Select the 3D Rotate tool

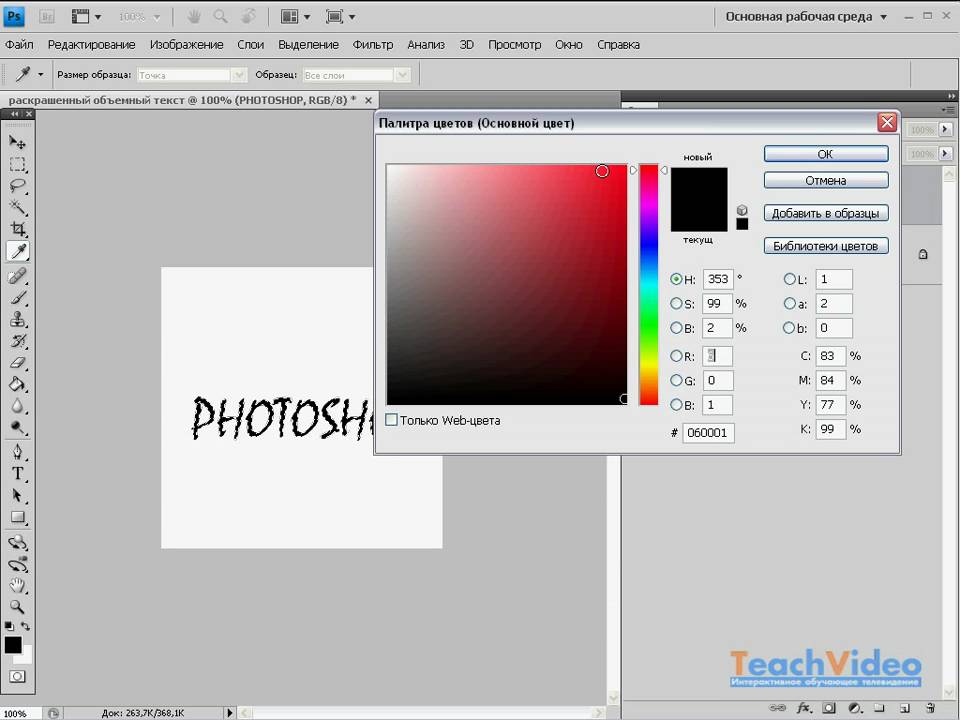17,542
